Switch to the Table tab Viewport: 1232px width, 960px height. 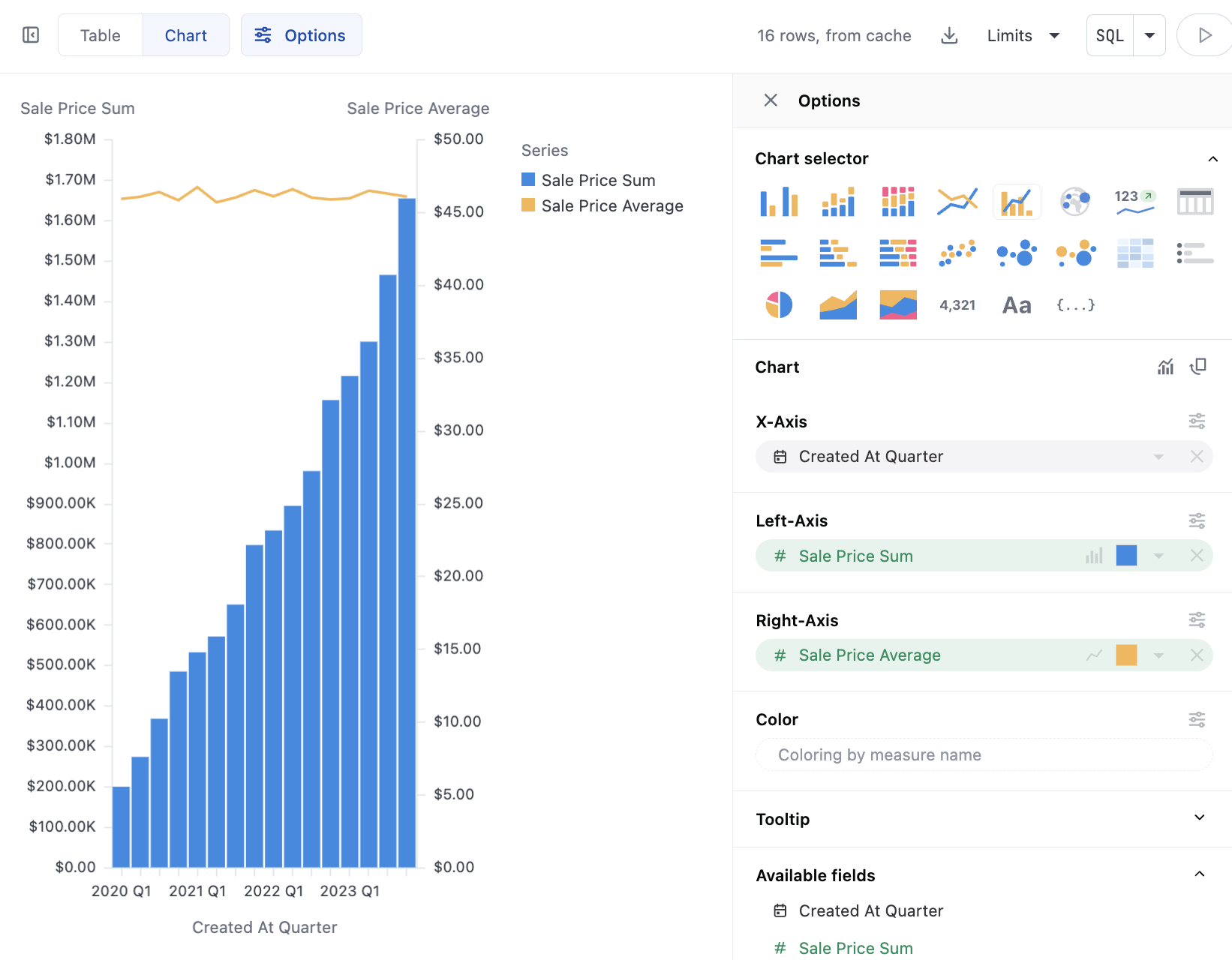[101, 35]
